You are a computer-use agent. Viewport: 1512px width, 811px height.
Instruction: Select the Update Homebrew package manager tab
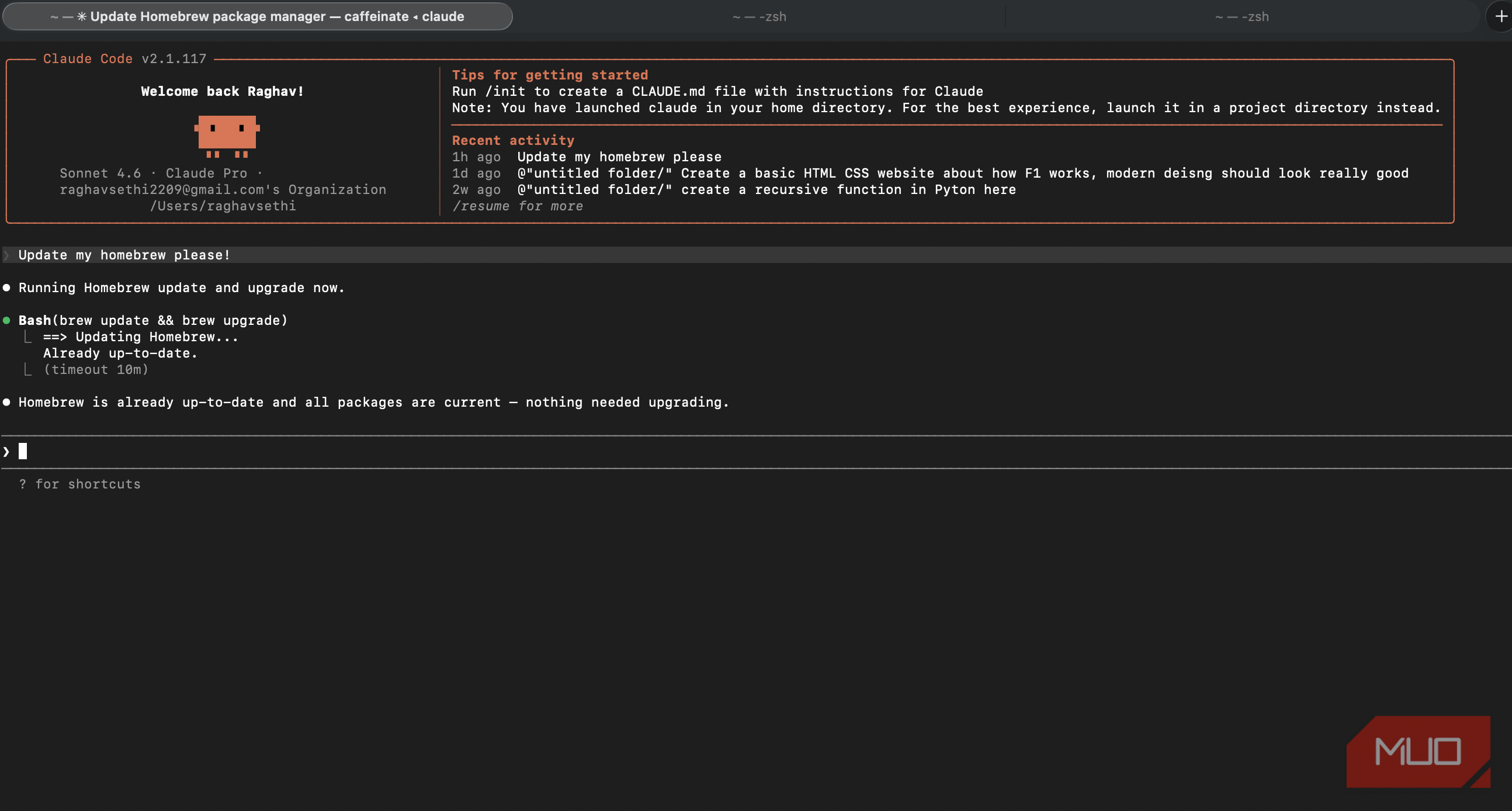(257, 16)
